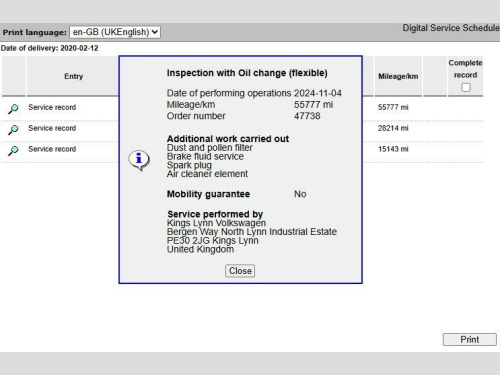Image resolution: width=500 pixels, height=375 pixels.
Task: Open magnifier icon for 55777 mi record
Action: (x=13, y=108)
